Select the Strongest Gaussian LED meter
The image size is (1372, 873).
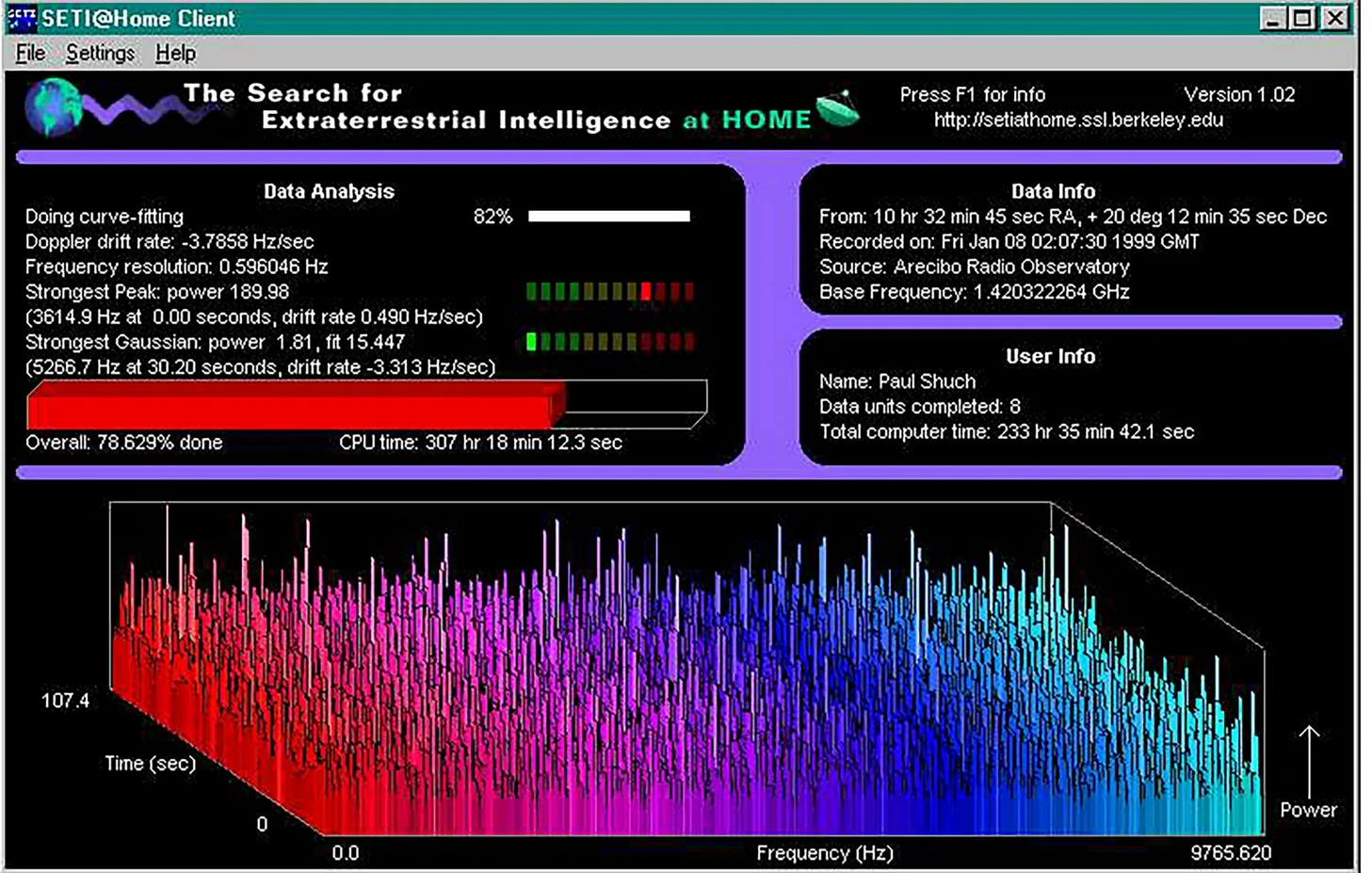(609, 342)
